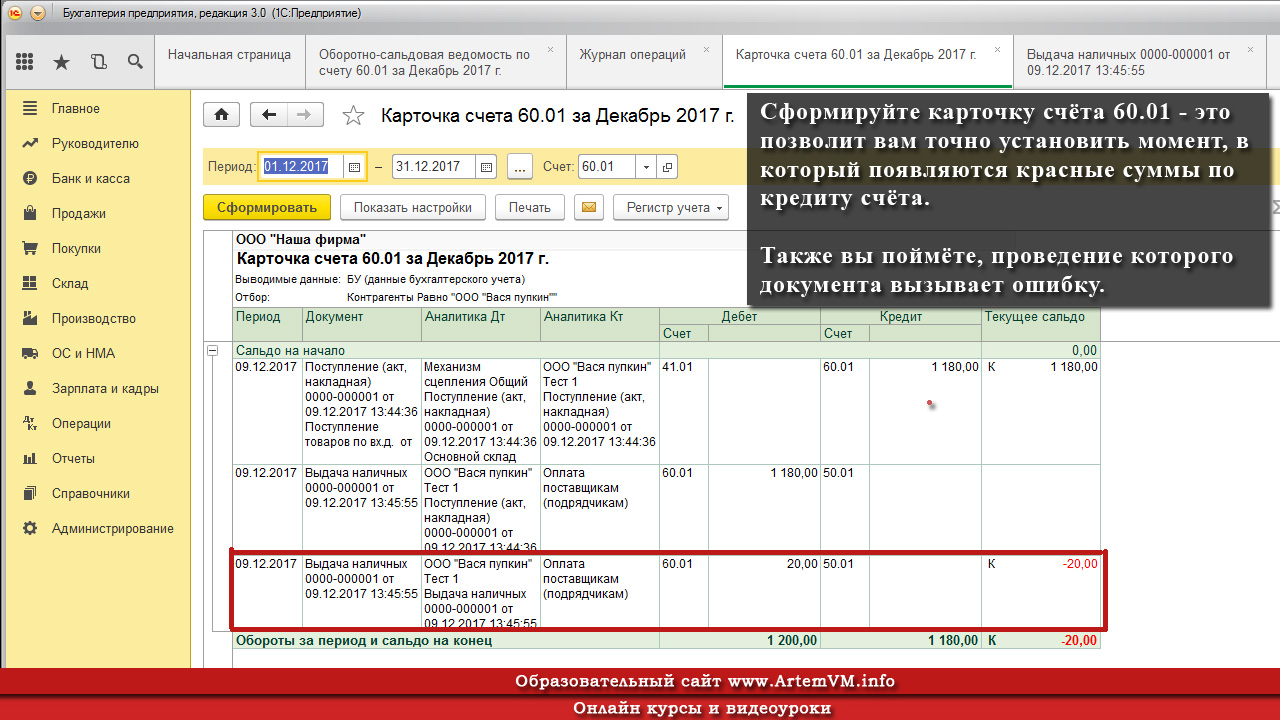This screenshot has height=720, width=1280.
Task: Click the period start date field
Action: point(301,167)
